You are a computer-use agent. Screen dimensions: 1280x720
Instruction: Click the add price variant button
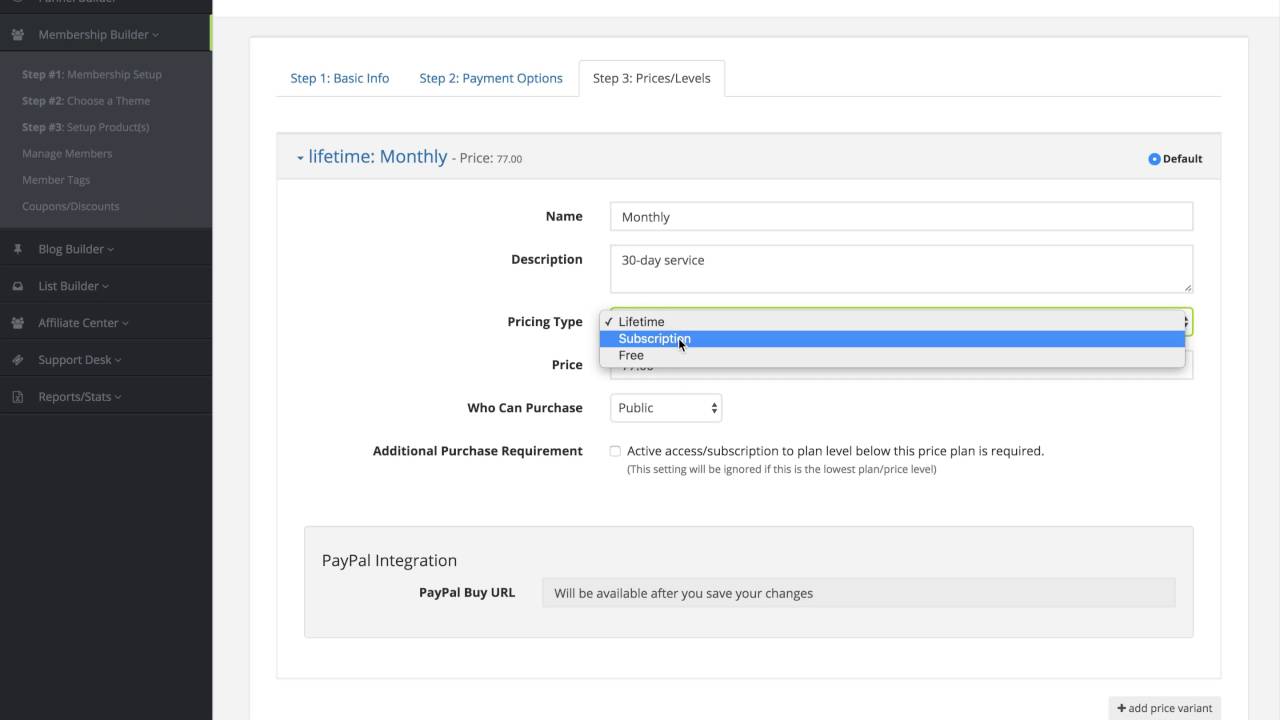coord(1165,708)
